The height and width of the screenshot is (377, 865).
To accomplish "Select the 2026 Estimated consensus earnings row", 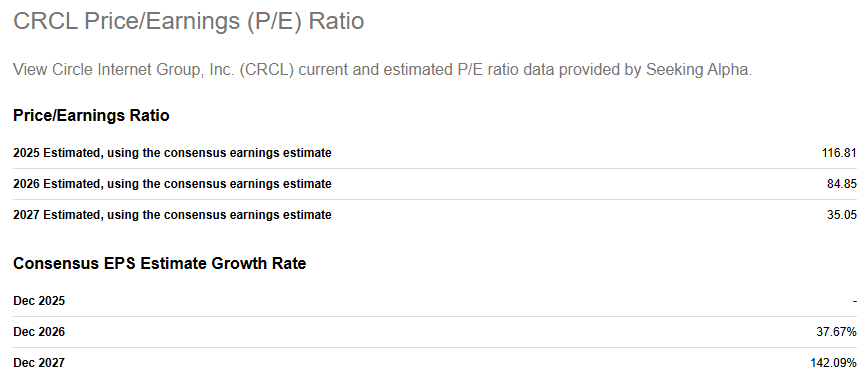I will pos(435,184).
